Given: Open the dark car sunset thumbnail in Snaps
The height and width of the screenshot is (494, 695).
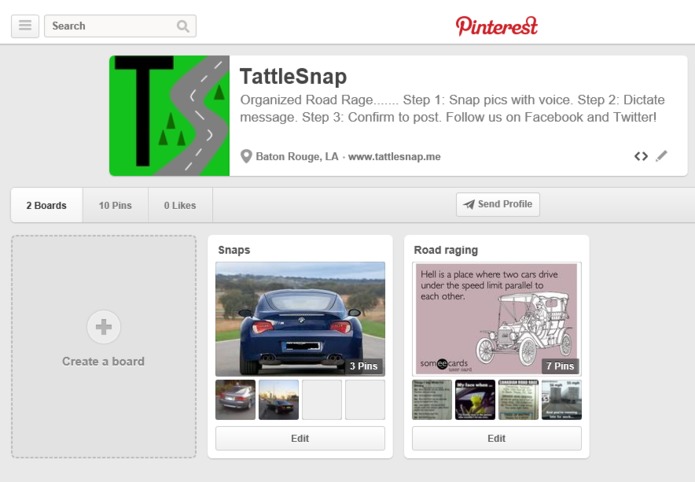Looking at the screenshot, I should (x=279, y=400).
